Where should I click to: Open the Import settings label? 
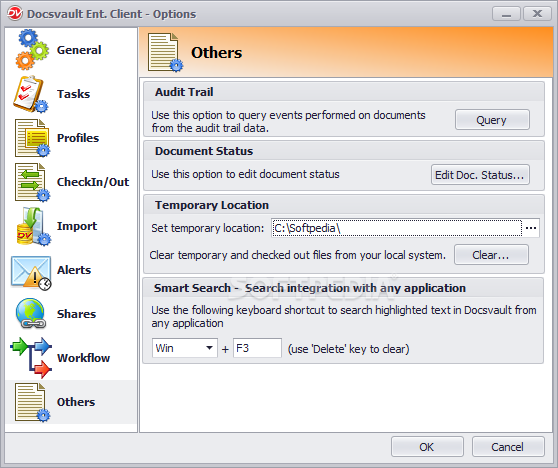(77, 226)
